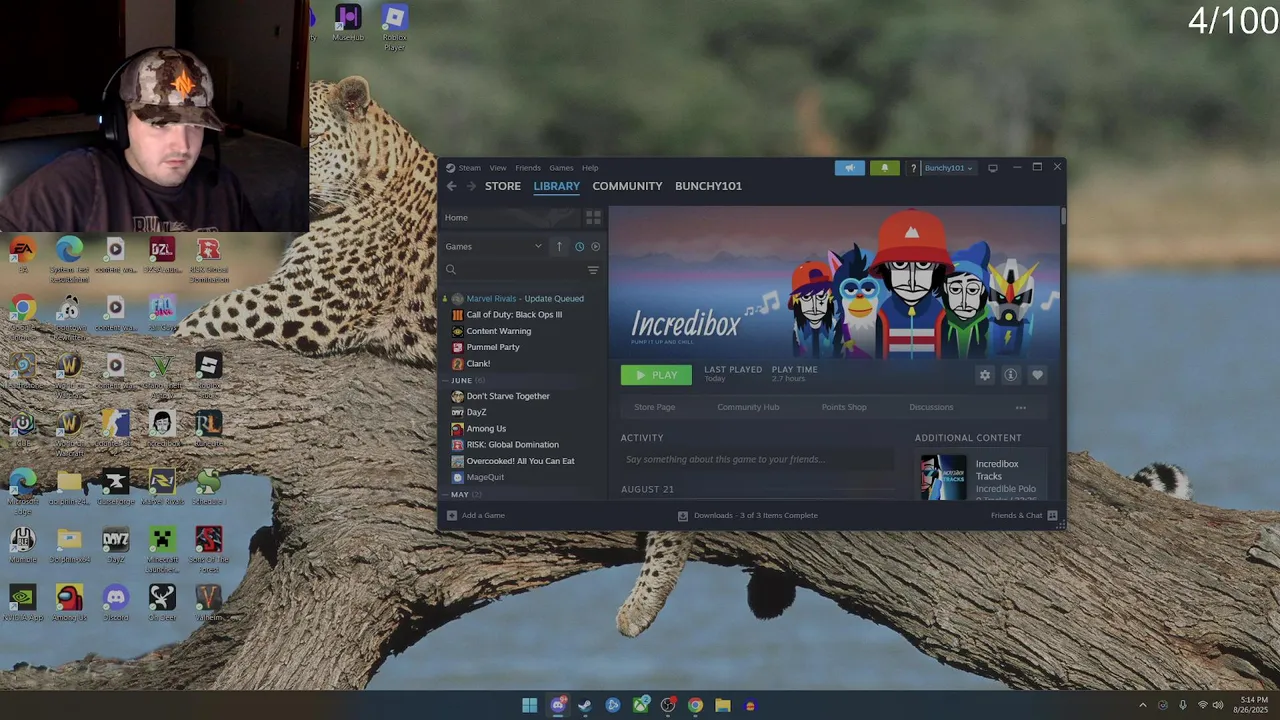This screenshot has width=1280, height=720.
Task: Click the Valheim desktop shortcut
Action: [x=208, y=602]
